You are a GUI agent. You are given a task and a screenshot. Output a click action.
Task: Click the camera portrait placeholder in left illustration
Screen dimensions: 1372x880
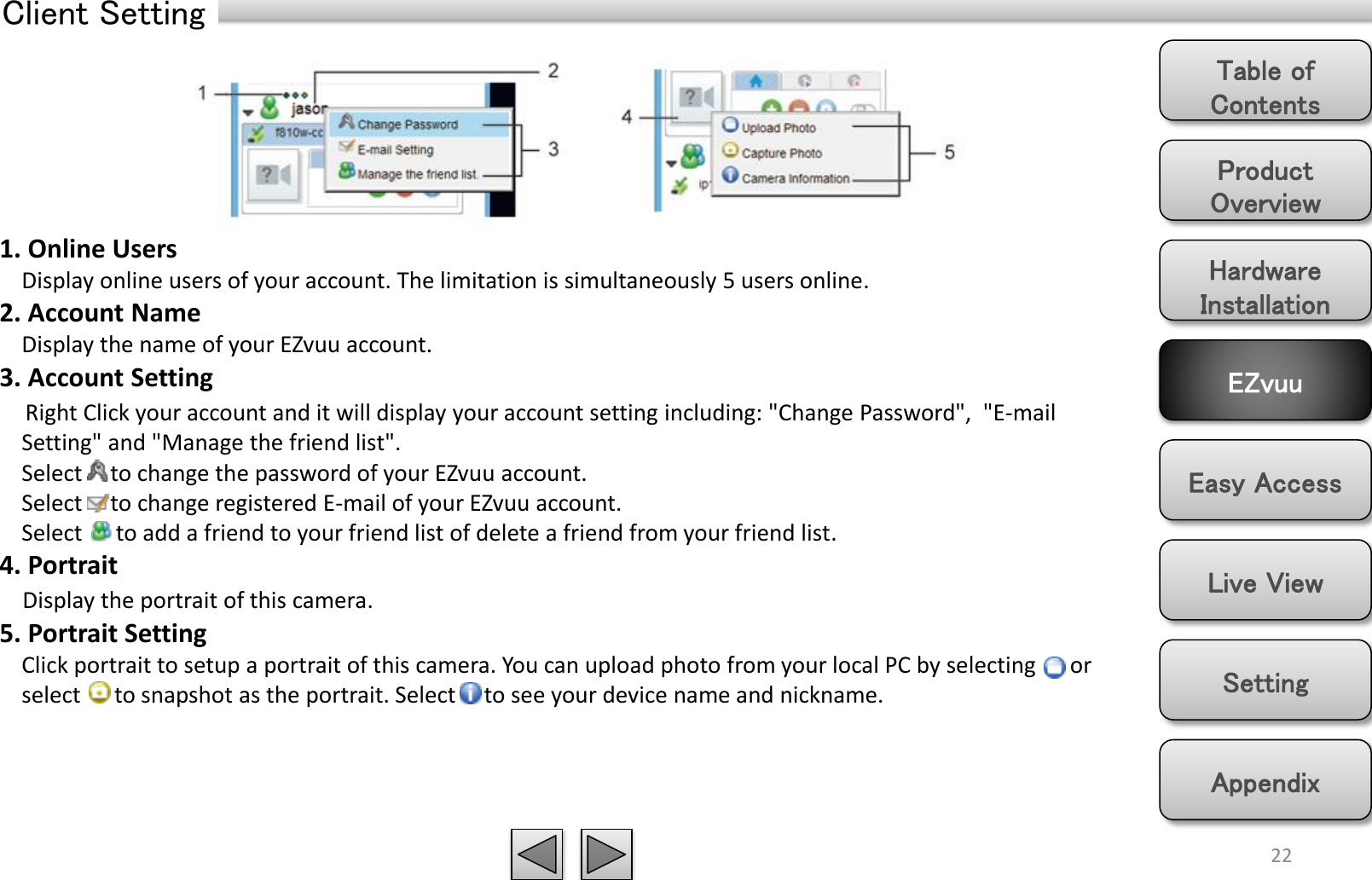coord(274,175)
